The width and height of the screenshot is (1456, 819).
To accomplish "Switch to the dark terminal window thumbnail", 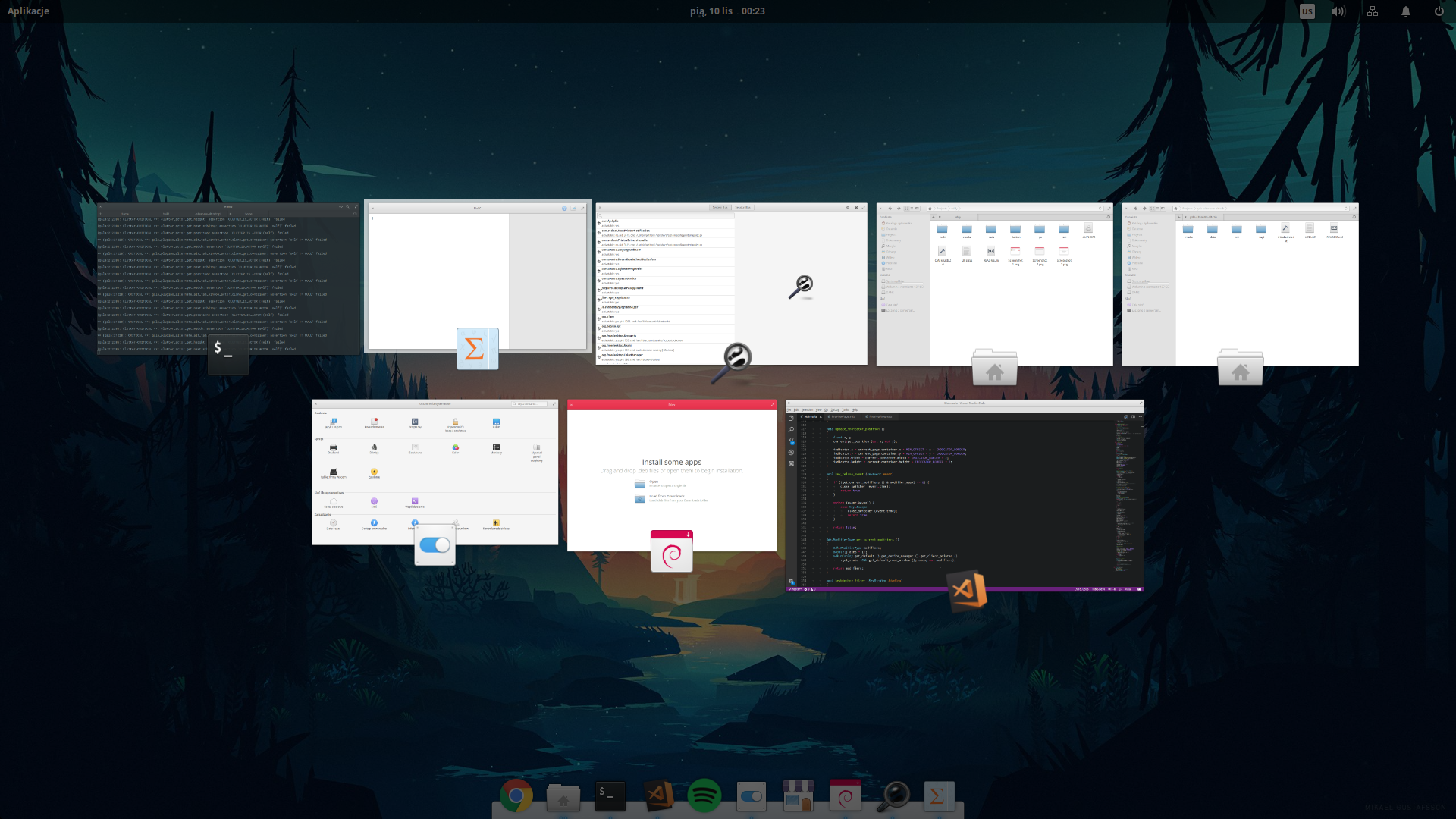I will click(227, 277).
